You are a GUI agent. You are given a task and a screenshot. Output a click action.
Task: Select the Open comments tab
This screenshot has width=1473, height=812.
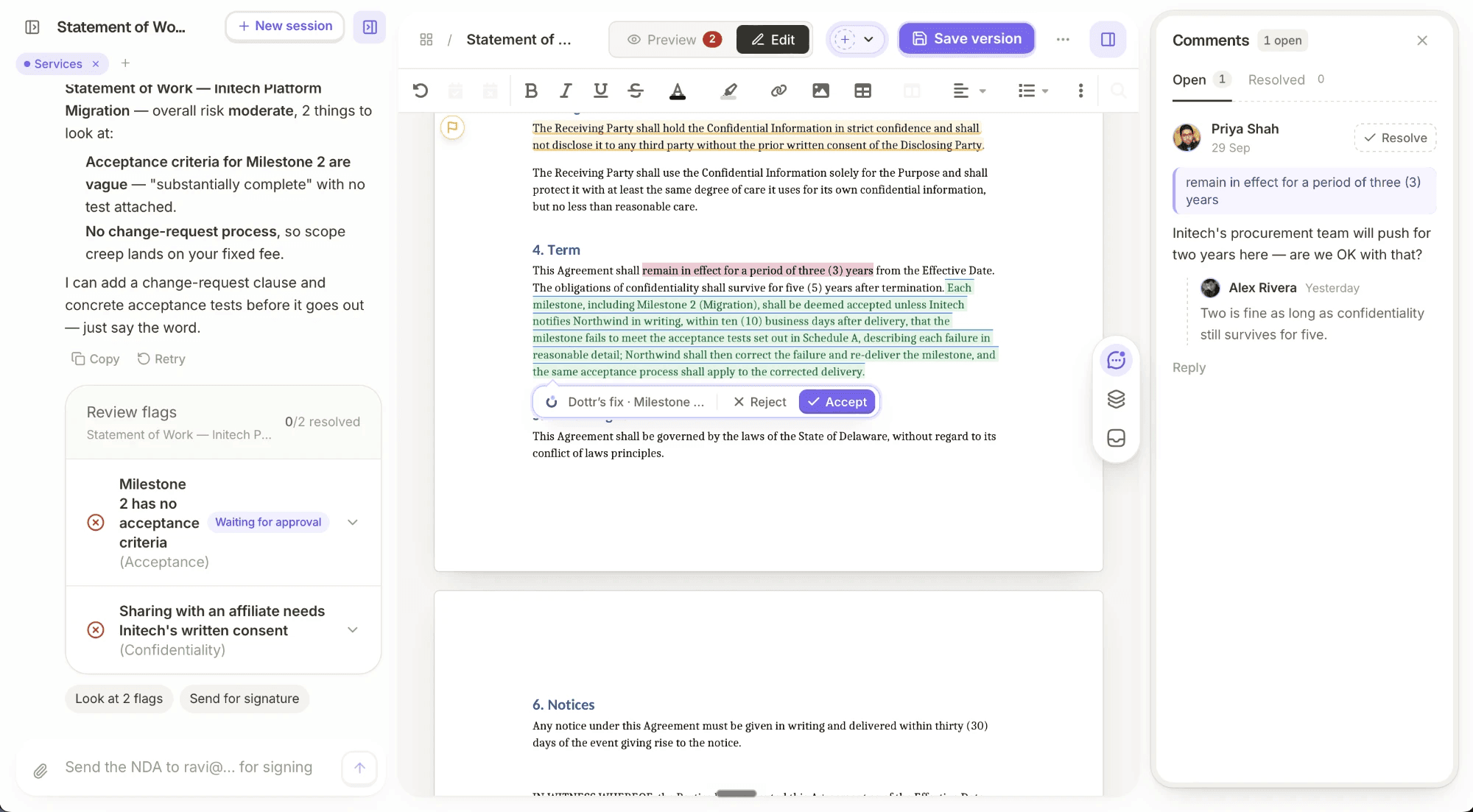[1201, 80]
